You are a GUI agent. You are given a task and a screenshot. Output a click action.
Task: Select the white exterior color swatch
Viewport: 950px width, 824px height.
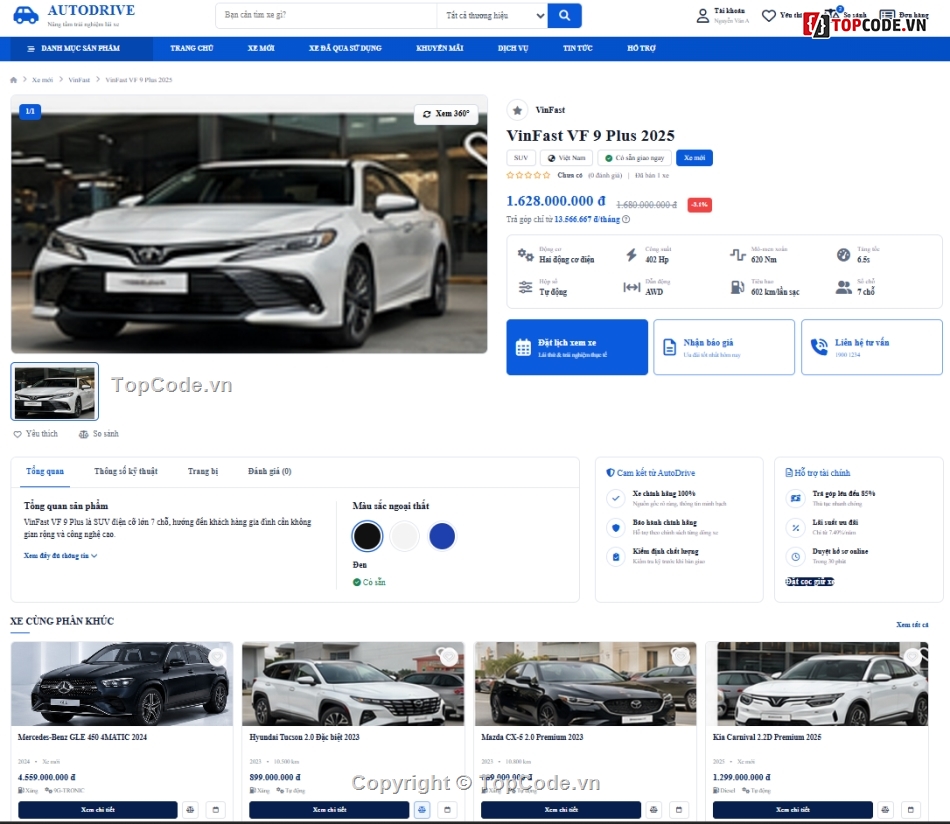click(404, 536)
